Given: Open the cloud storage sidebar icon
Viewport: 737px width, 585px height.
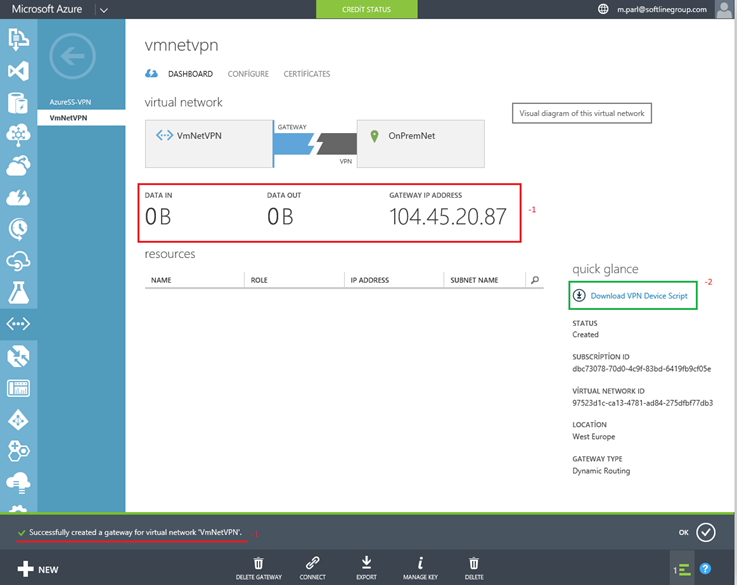Looking at the screenshot, I should (18, 484).
